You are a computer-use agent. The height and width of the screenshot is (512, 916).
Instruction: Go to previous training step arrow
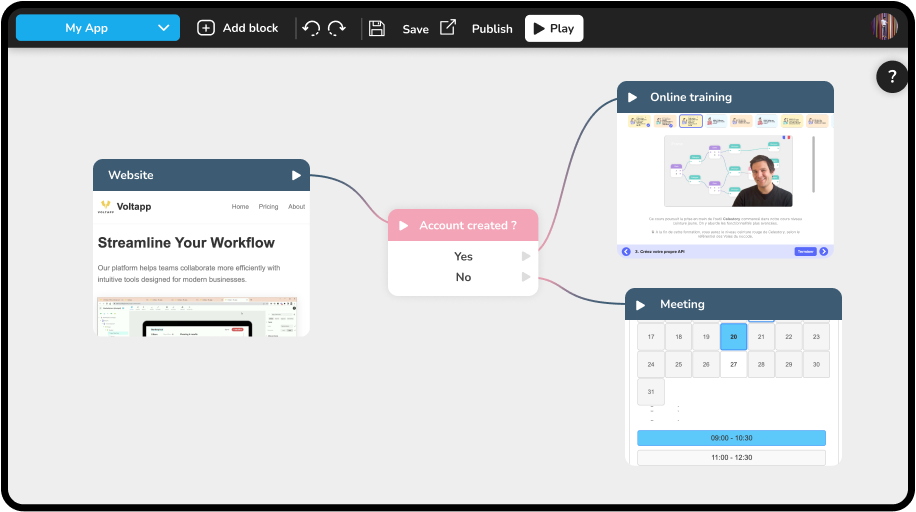(626, 251)
